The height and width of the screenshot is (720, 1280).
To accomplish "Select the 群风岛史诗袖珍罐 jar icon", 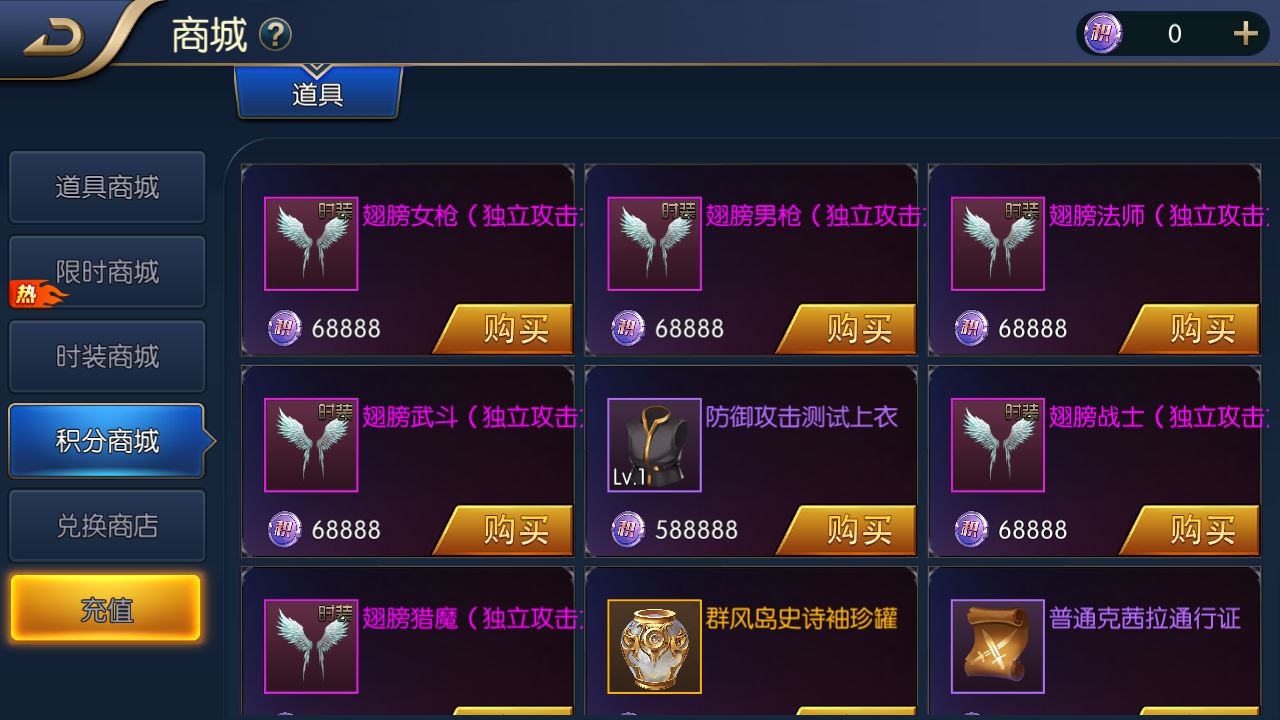I will (x=654, y=646).
